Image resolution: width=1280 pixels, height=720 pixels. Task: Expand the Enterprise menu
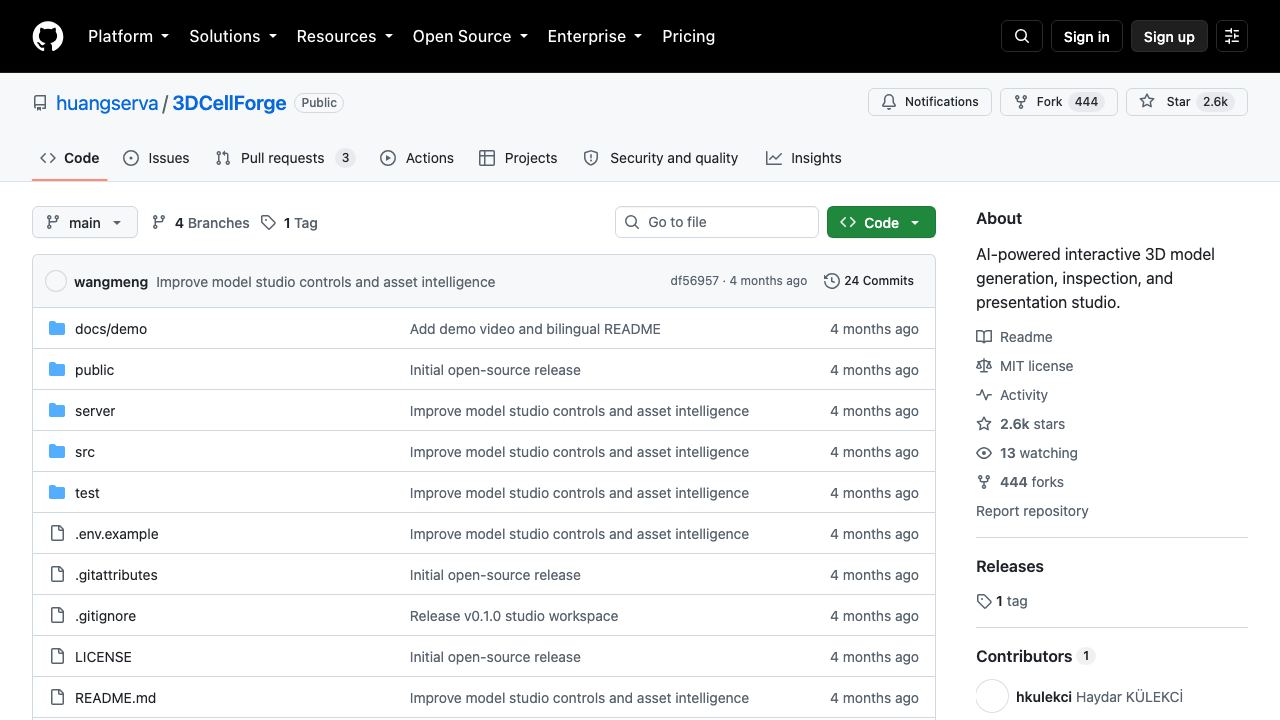(594, 36)
